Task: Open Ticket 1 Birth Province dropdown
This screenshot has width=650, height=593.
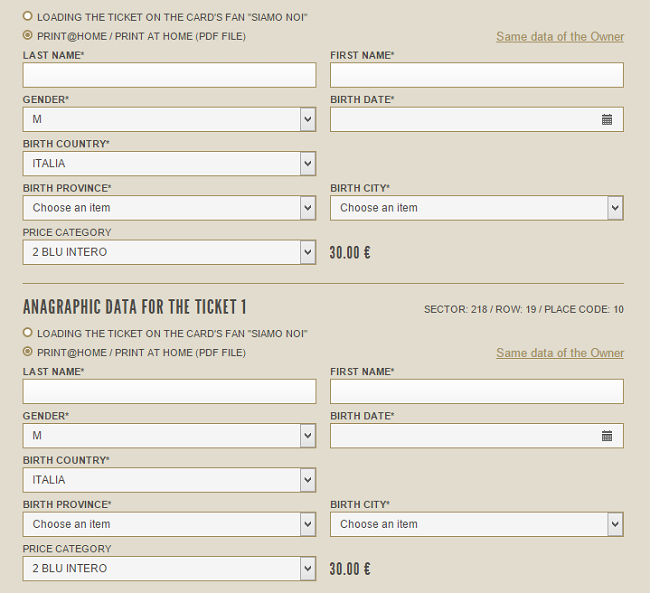Action: pos(170,524)
